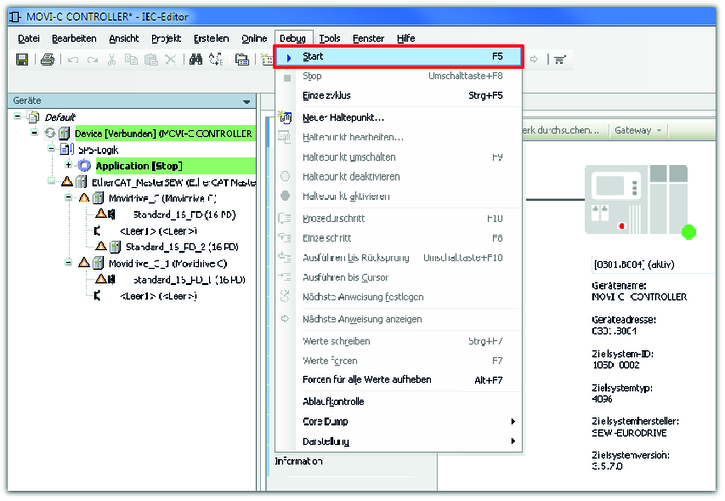Image resolution: width=725 pixels, height=501 pixels.
Task: Click the Delete X toolbar icon
Action: tap(169, 60)
